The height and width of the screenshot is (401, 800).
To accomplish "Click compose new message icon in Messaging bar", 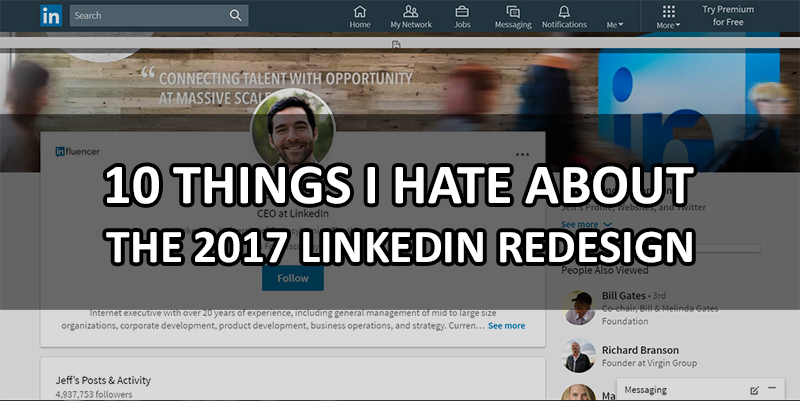I will [754, 390].
